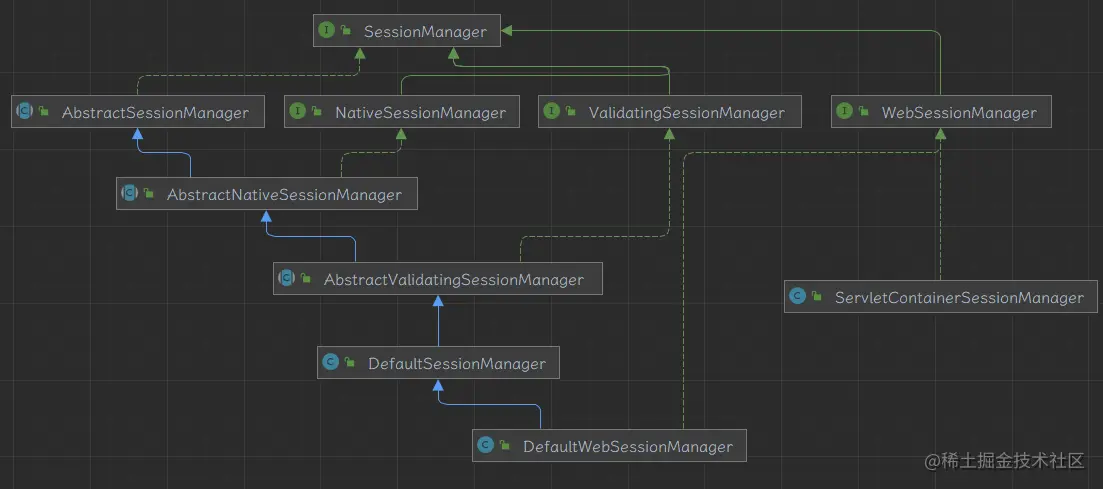This screenshot has height=489, width=1103.
Task: Select the SessionManager label text
Action: tap(425, 32)
